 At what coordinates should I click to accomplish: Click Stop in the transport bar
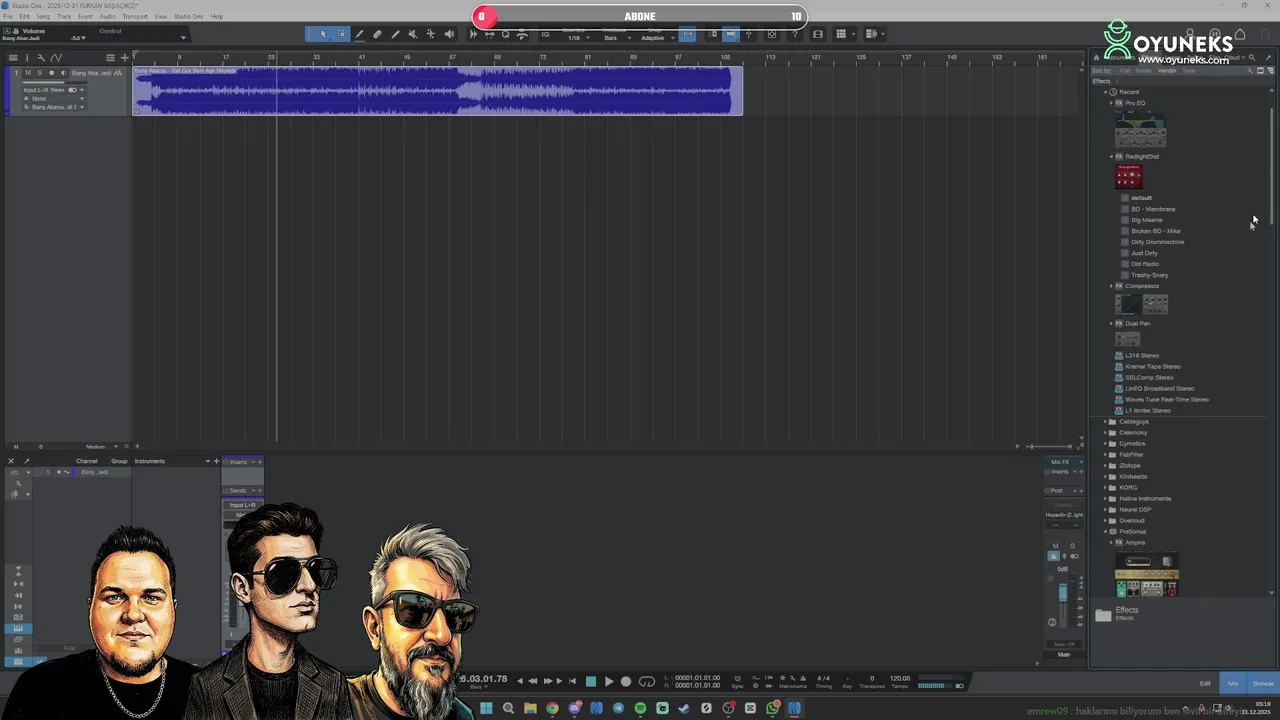pos(590,681)
